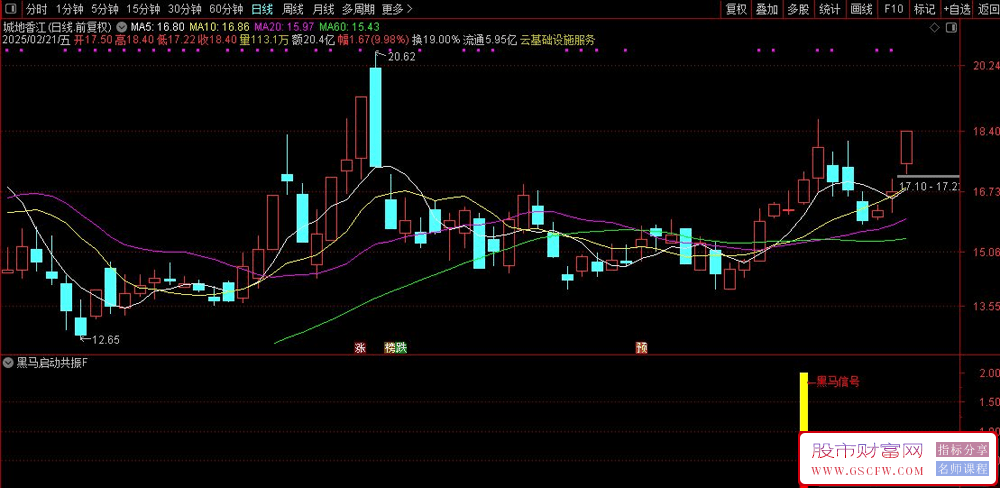This screenshot has height=488, width=1000.
Task: Open the 统计 statistics tool
Action: tap(830, 9)
